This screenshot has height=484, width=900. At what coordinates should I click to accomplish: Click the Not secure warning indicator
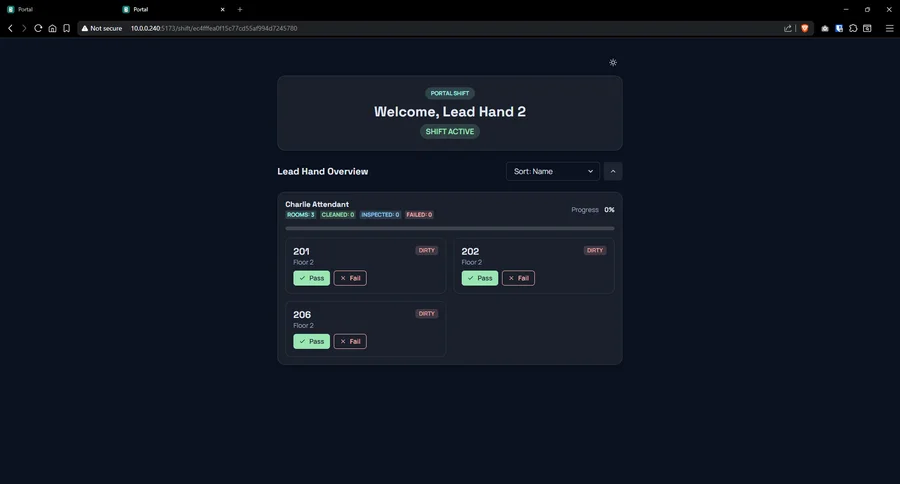[x=102, y=28]
